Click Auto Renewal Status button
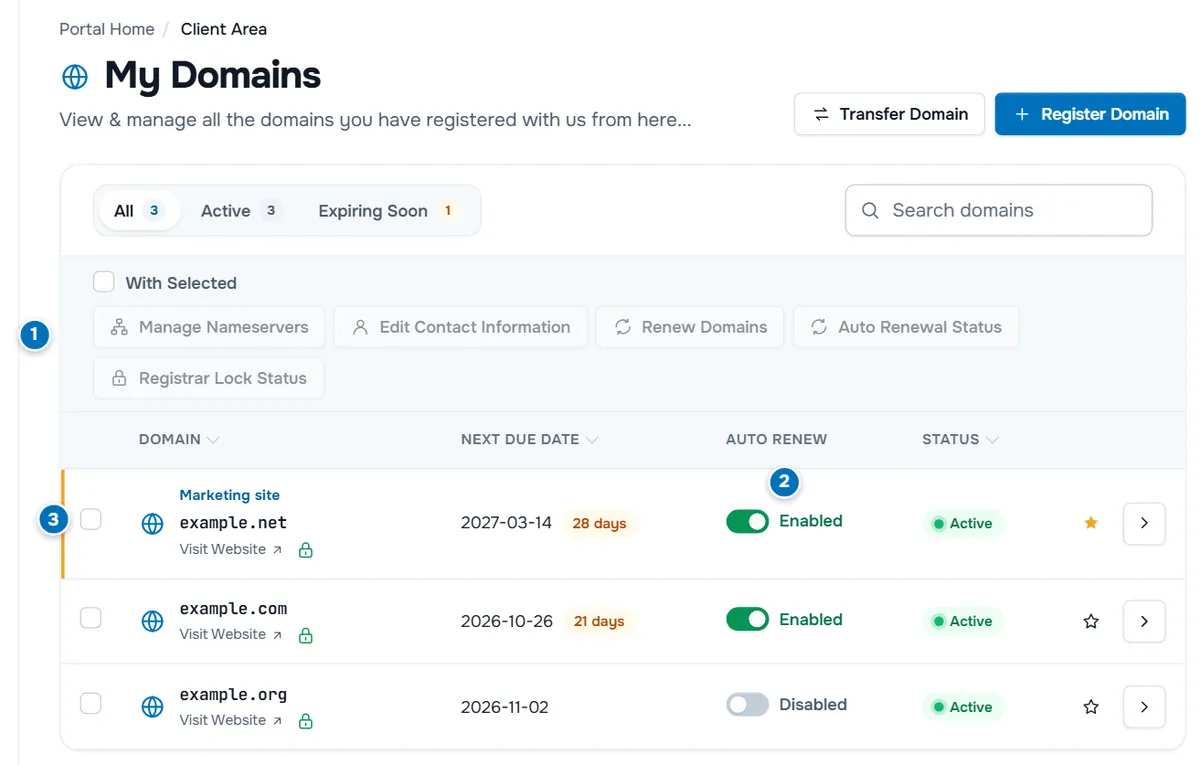This screenshot has width=1200, height=765. click(906, 327)
